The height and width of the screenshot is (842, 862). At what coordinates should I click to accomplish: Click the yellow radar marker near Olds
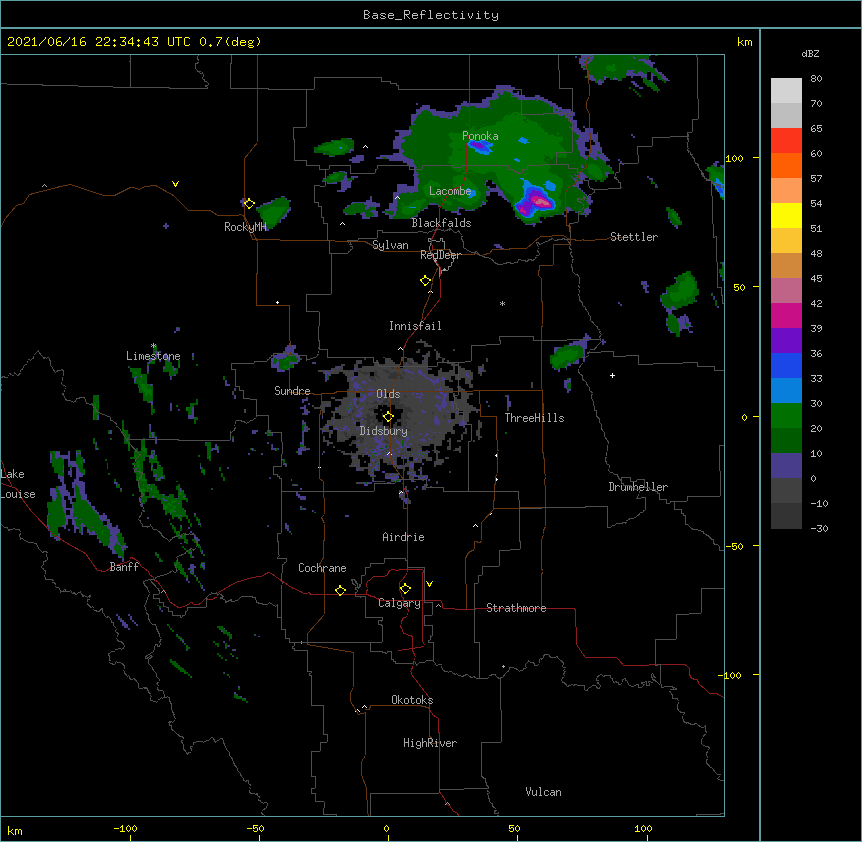pyautogui.click(x=388, y=416)
